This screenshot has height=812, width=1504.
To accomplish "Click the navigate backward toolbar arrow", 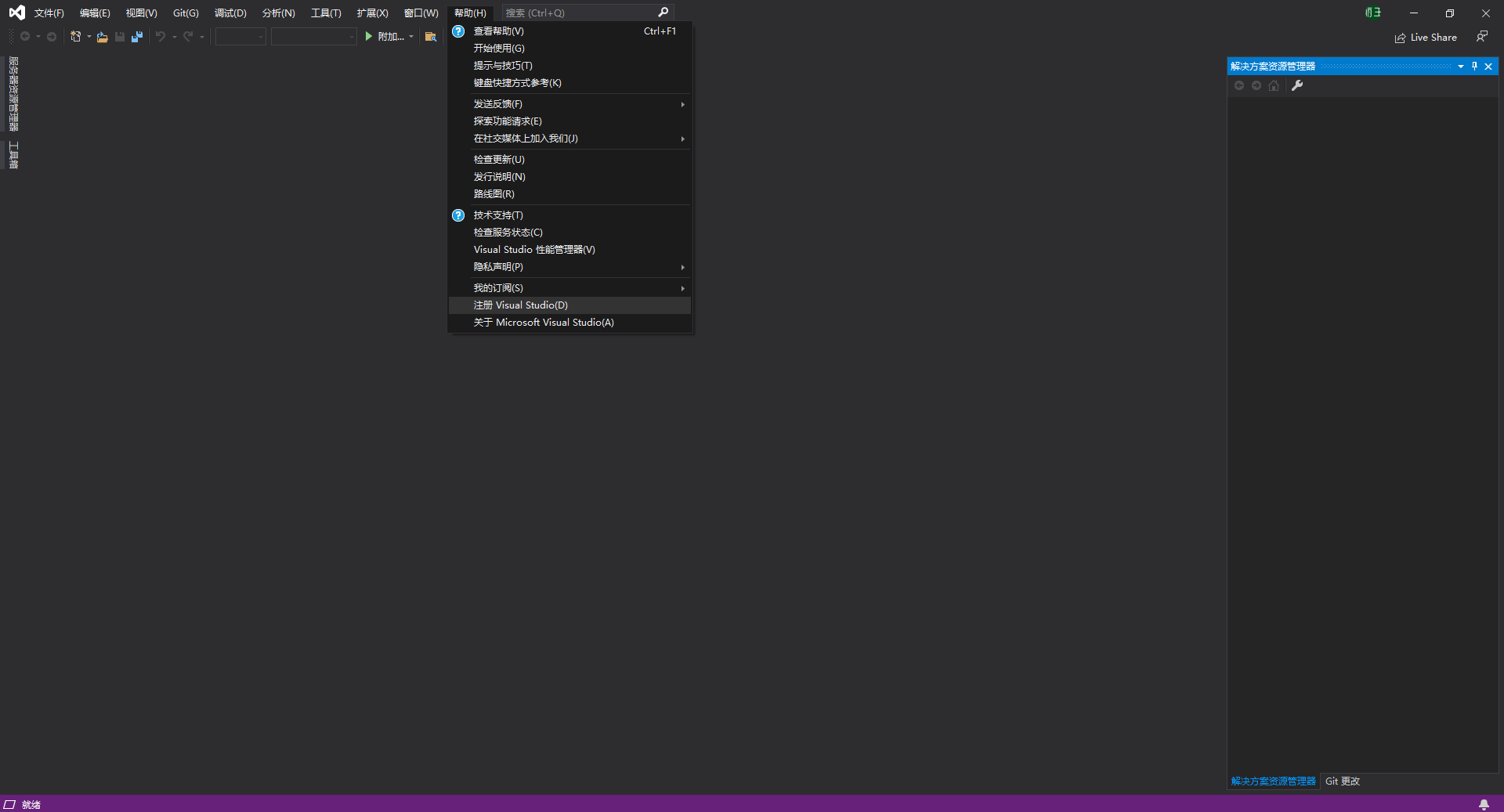I will (x=25, y=37).
